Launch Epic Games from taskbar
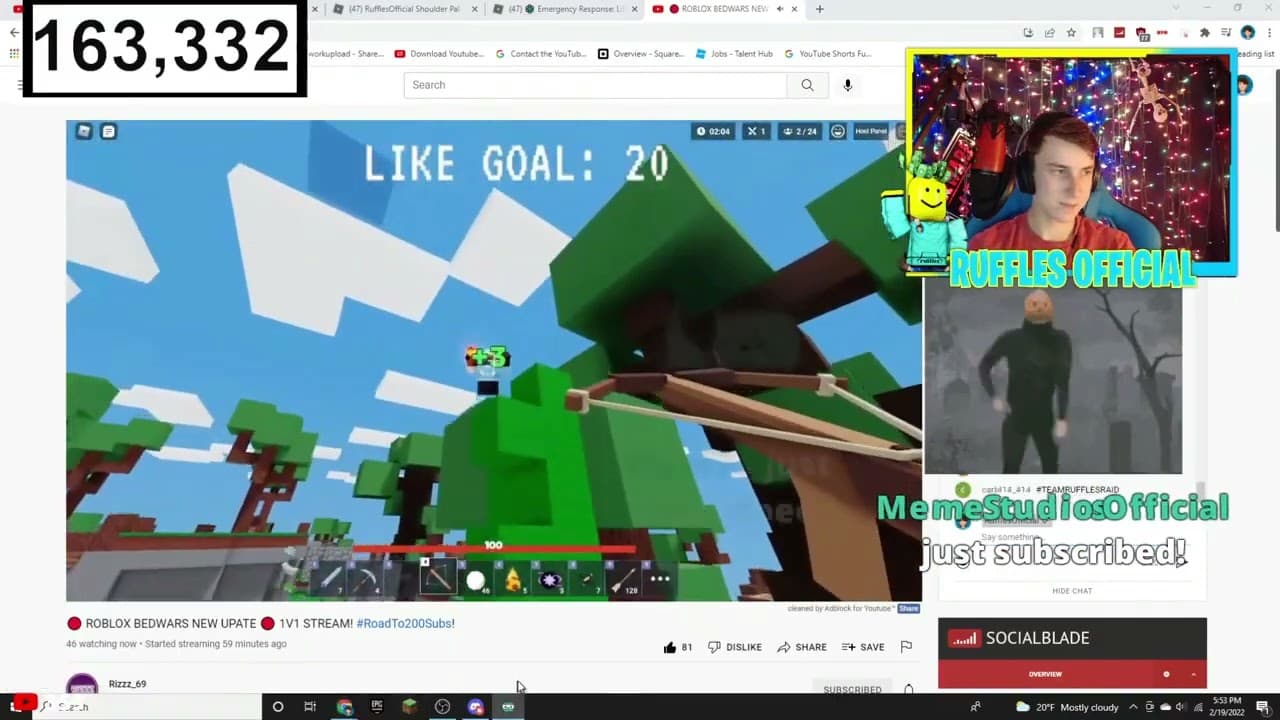The width and height of the screenshot is (1280, 720). click(x=377, y=707)
